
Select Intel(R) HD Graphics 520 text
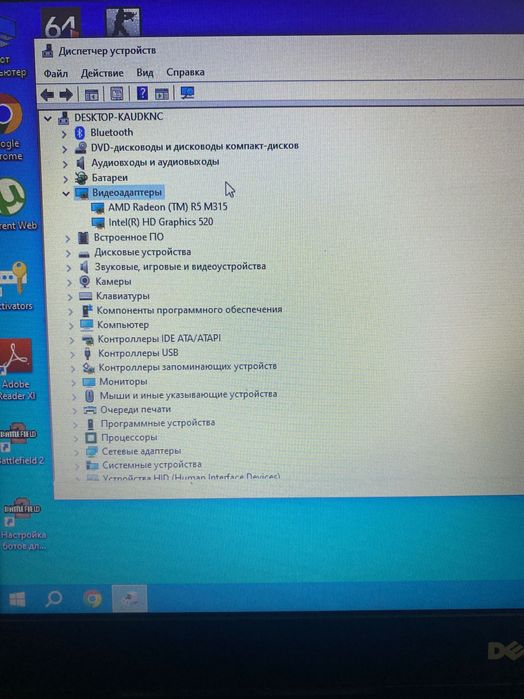pos(161,222)
